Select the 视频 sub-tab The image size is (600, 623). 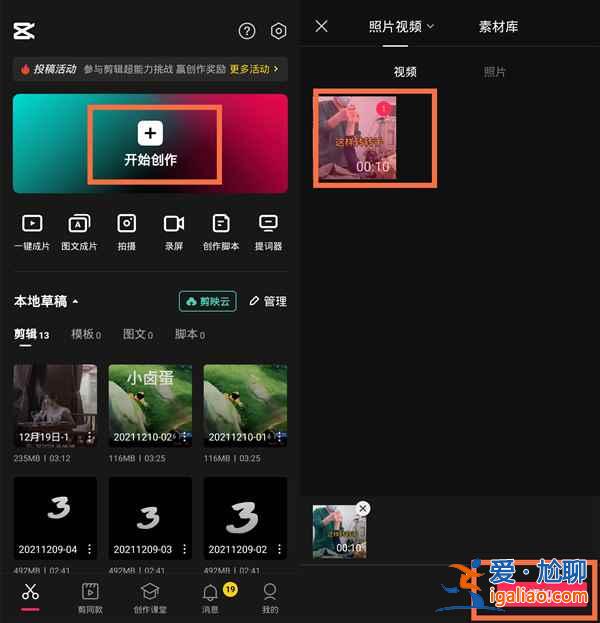click(x=405, y=72)
